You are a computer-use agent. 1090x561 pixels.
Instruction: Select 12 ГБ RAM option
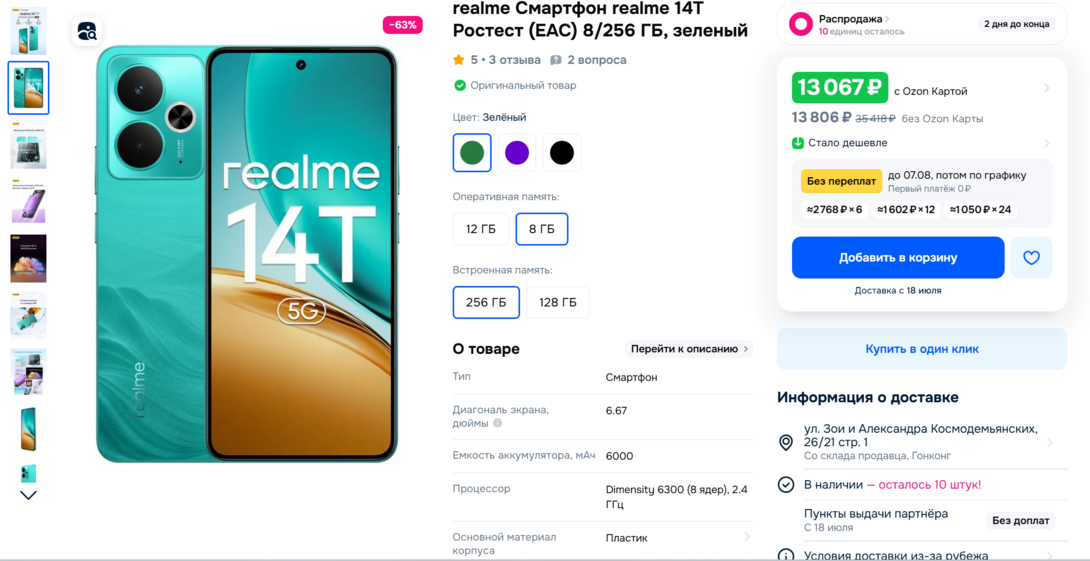480,229
